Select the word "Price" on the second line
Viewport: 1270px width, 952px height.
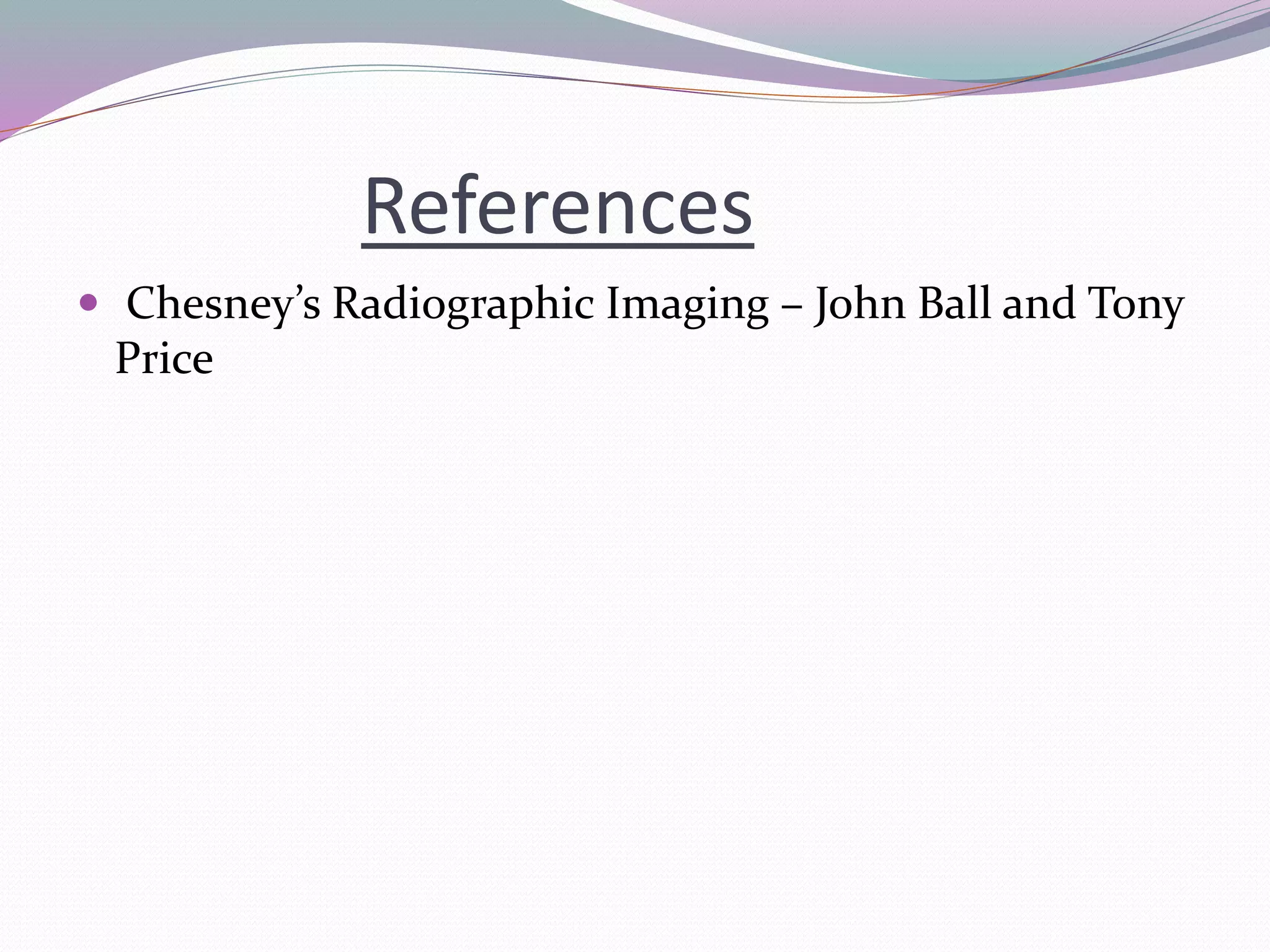point(164,359)
